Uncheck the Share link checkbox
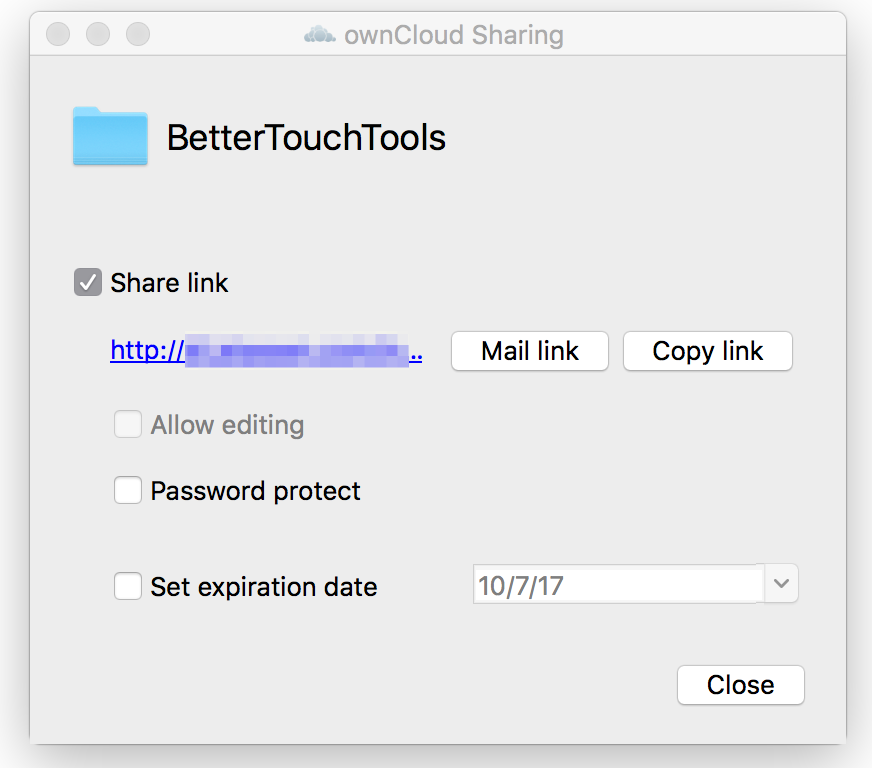872x768 pixels. [88, 282]
